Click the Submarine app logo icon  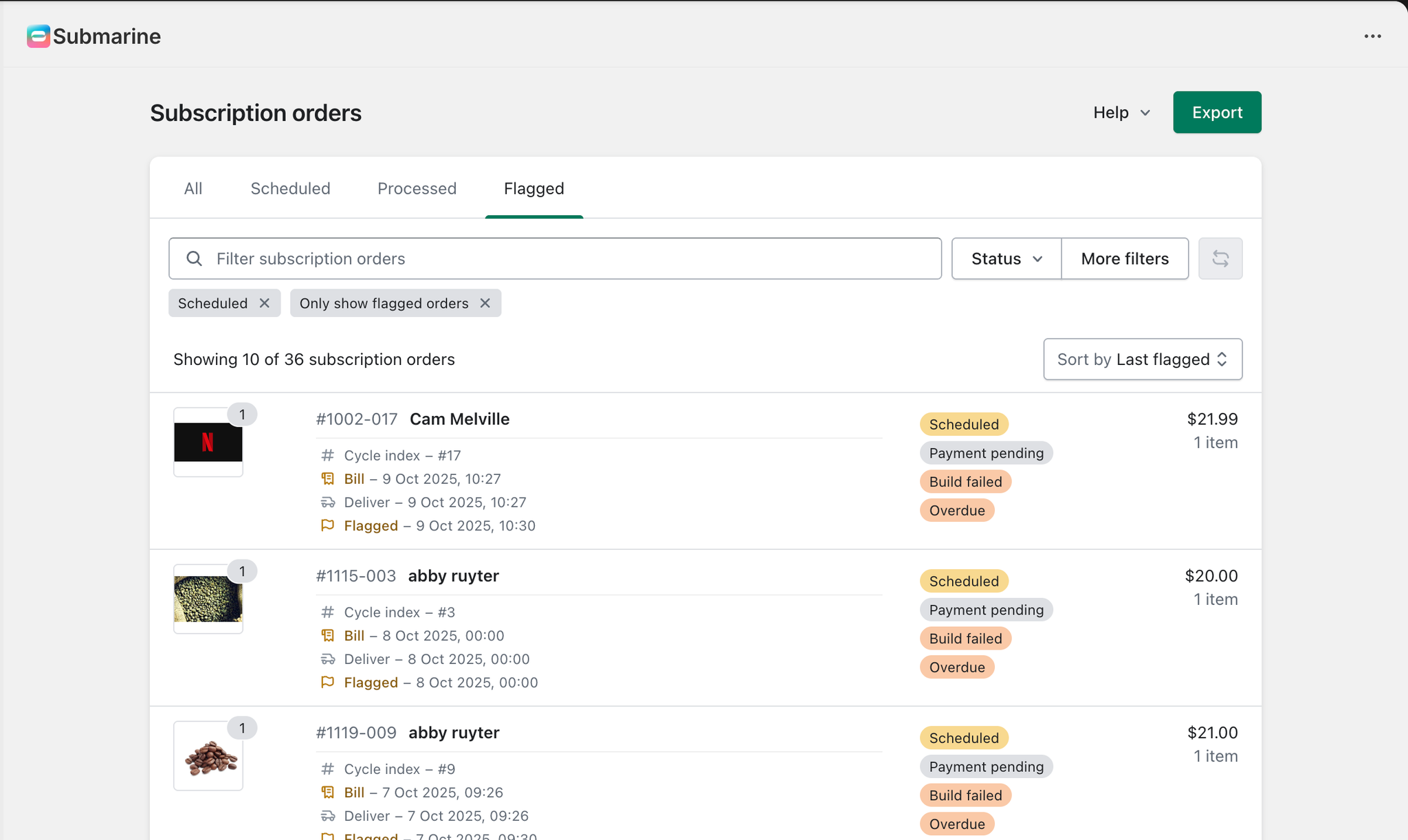38,36
